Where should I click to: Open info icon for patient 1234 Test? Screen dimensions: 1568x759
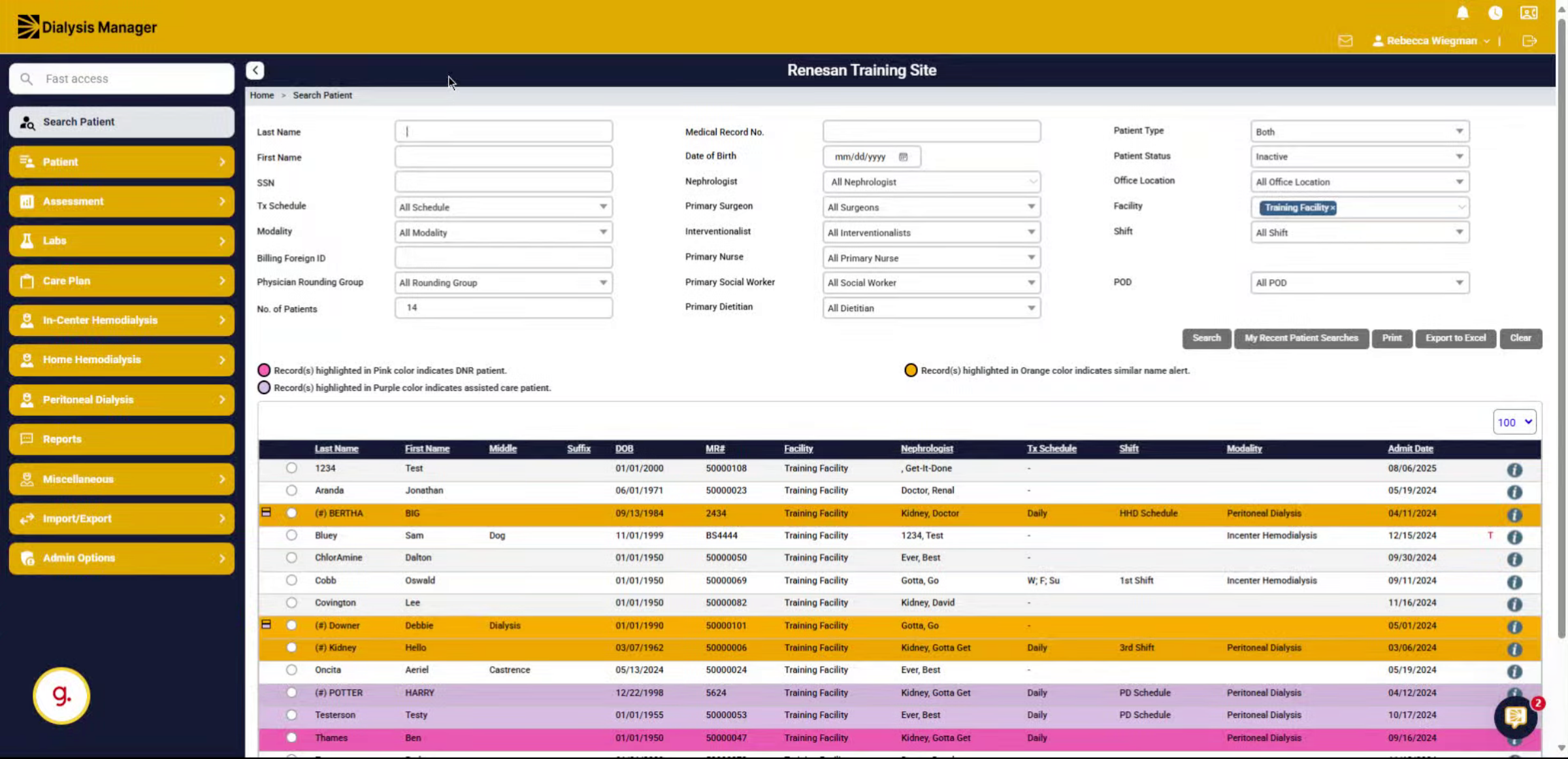pyautogui.click(x=1514, y=469)
